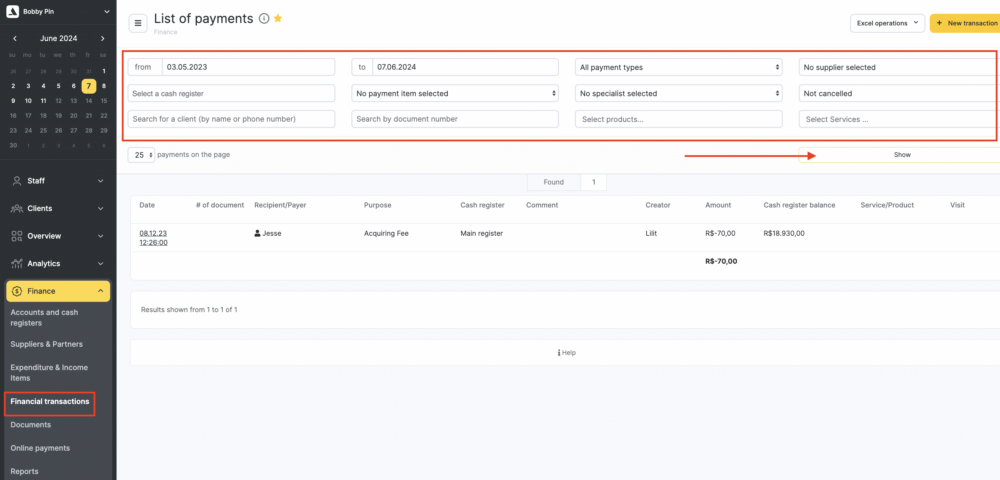Image resolution: width=1000 pixels, height=480 pixels.
Task: Go to previous month in calendar
Action: click(15, 39)
